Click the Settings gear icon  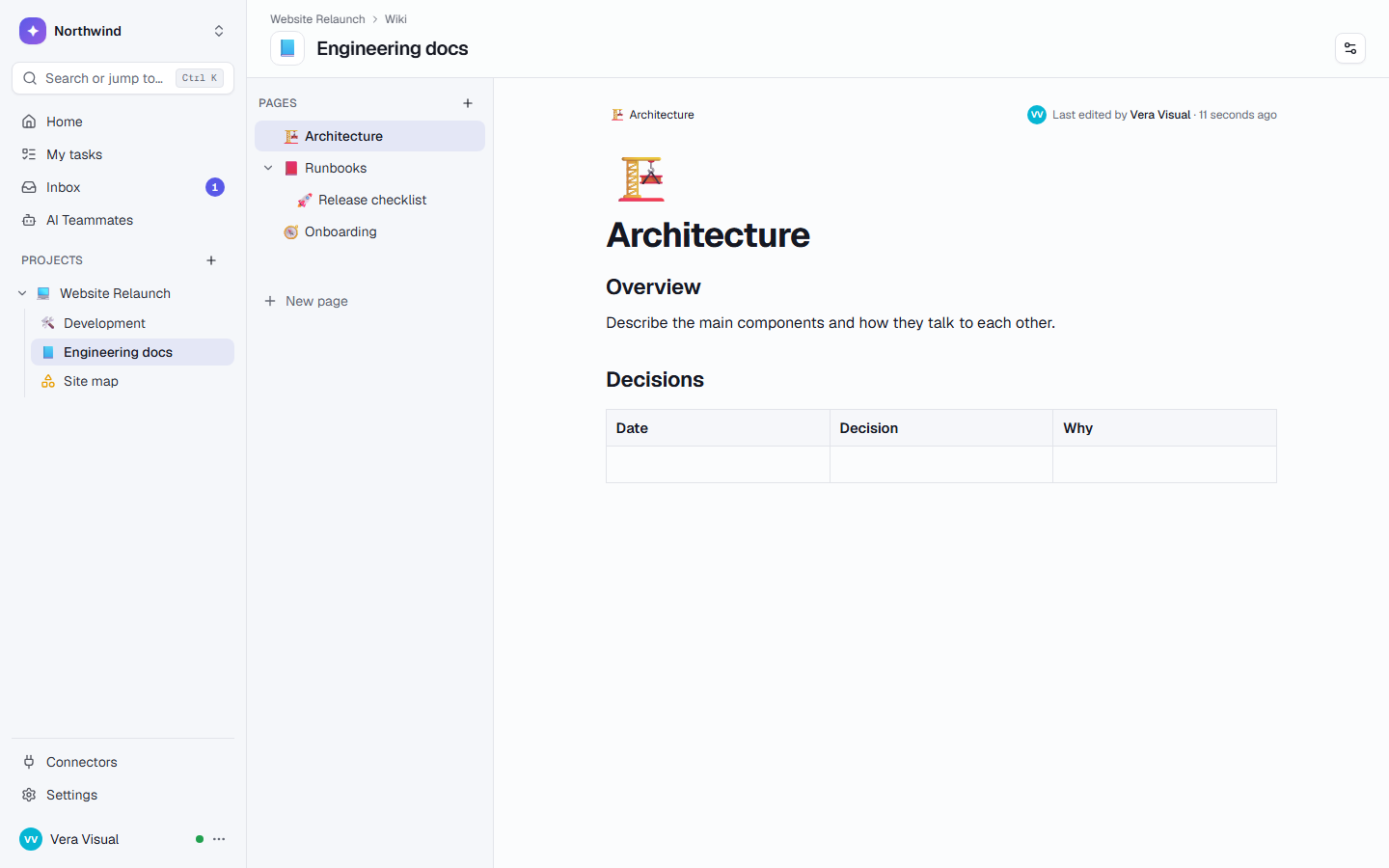click(29, 795)
